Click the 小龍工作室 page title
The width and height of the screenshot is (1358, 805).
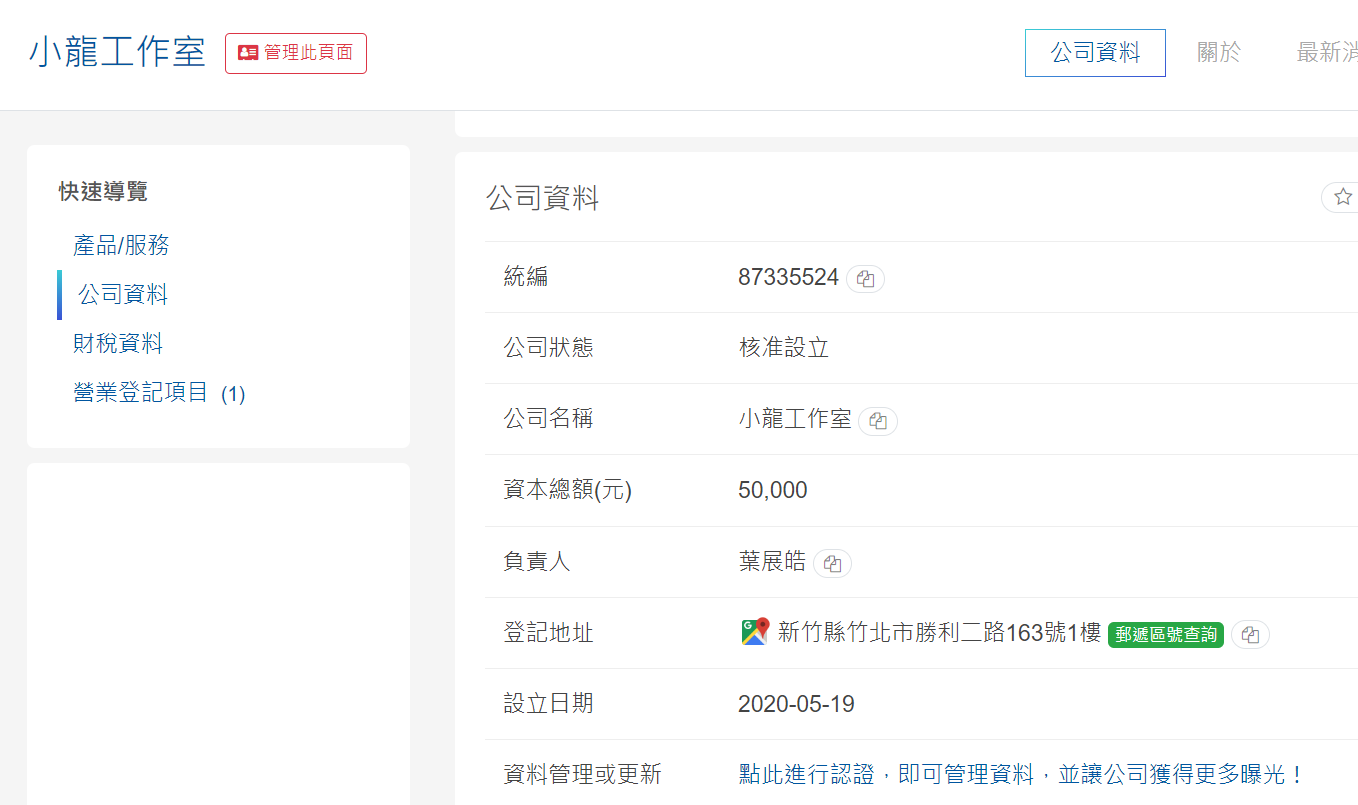tap(117, 52)
